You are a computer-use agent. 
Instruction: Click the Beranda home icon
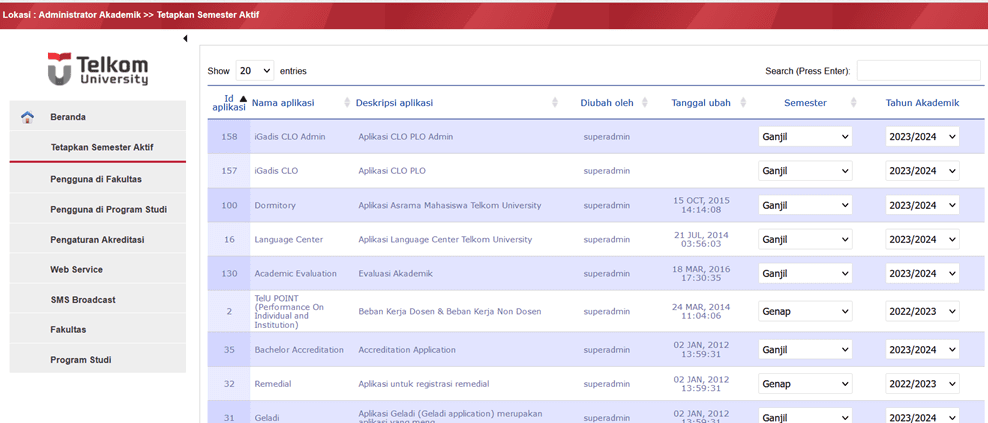pos(27,117)
